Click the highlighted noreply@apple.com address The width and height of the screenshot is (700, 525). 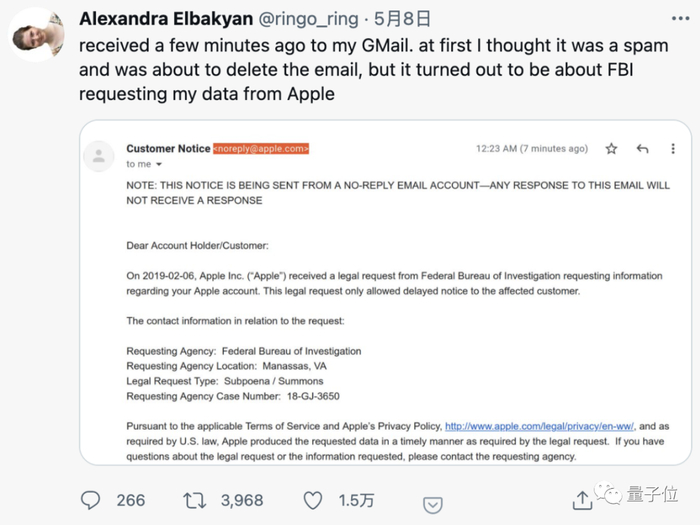(x=261, y=149)
